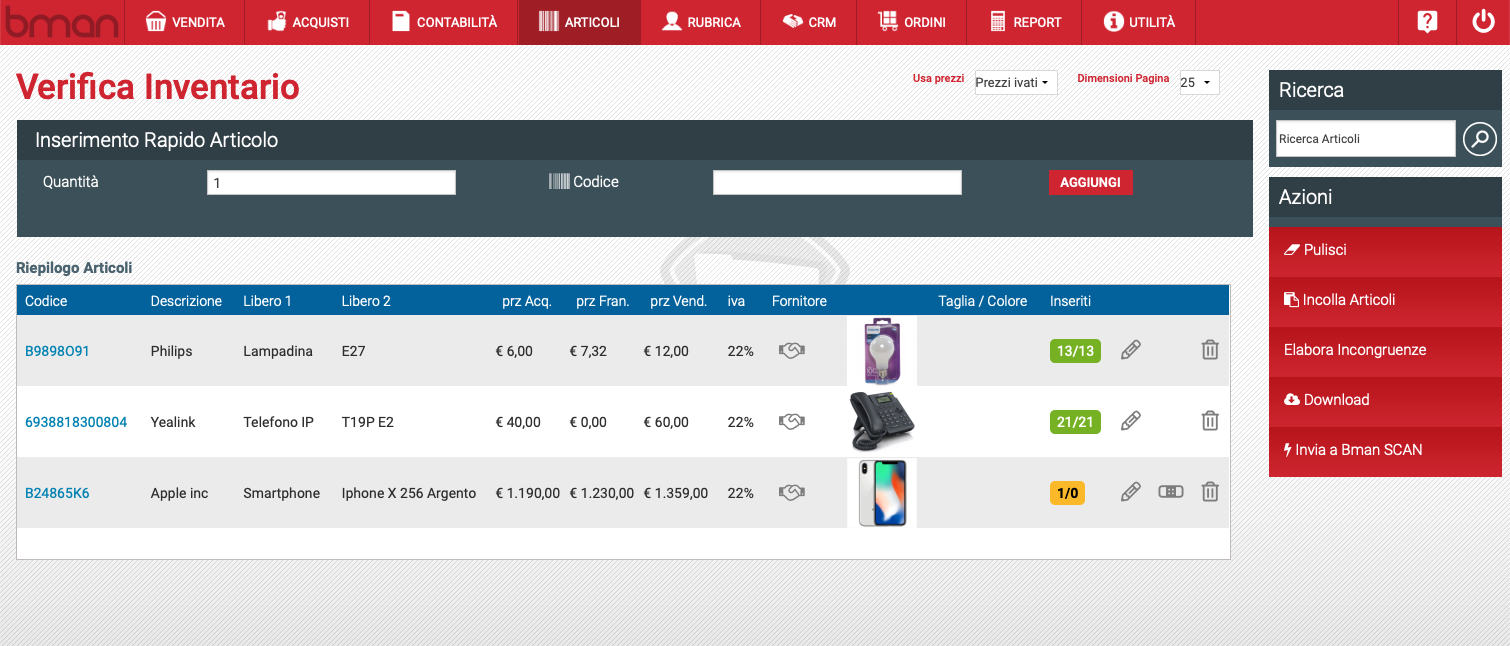Open article code B9898O91
Viewport: 1510px width, 646px height.
[x=57, y=351]
